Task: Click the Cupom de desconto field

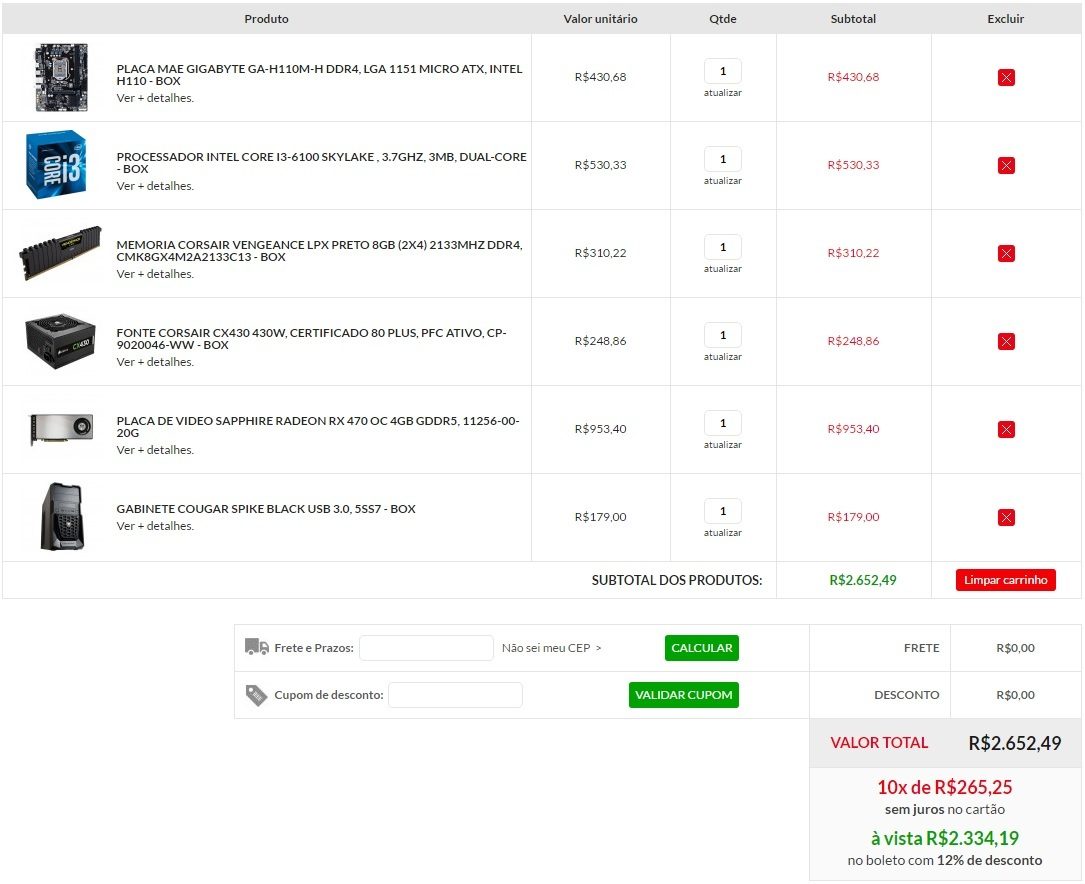Action: [x=455, y=695]
